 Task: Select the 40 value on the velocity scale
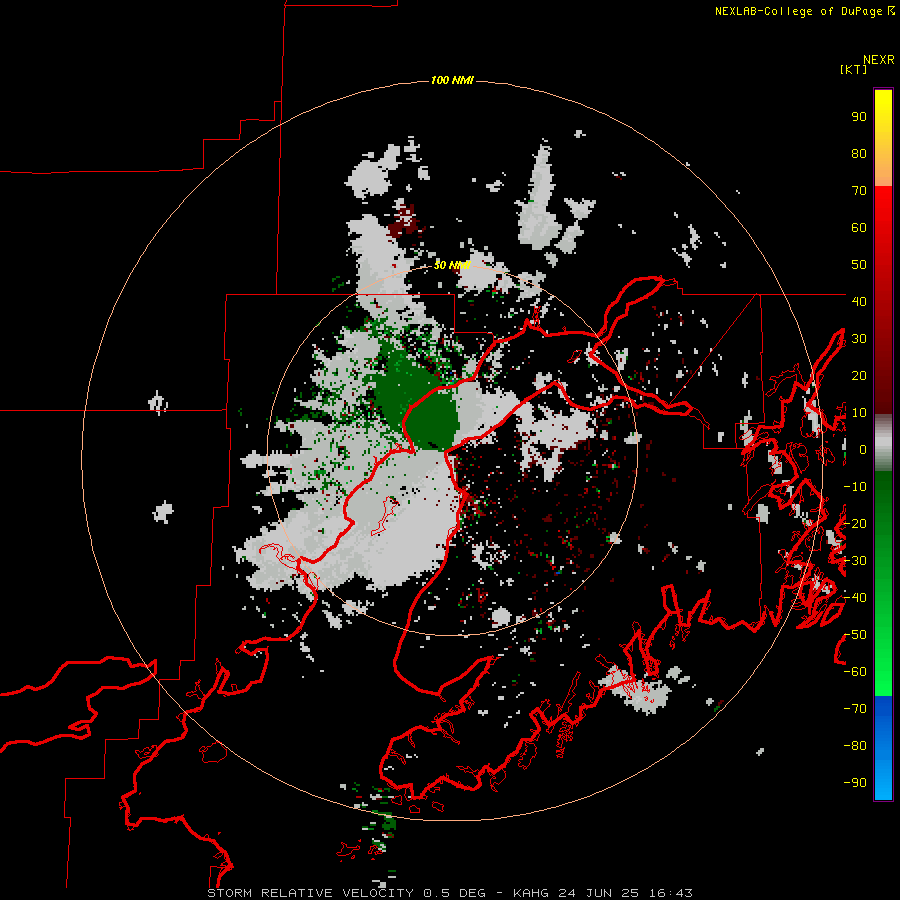tap(859, 301)
